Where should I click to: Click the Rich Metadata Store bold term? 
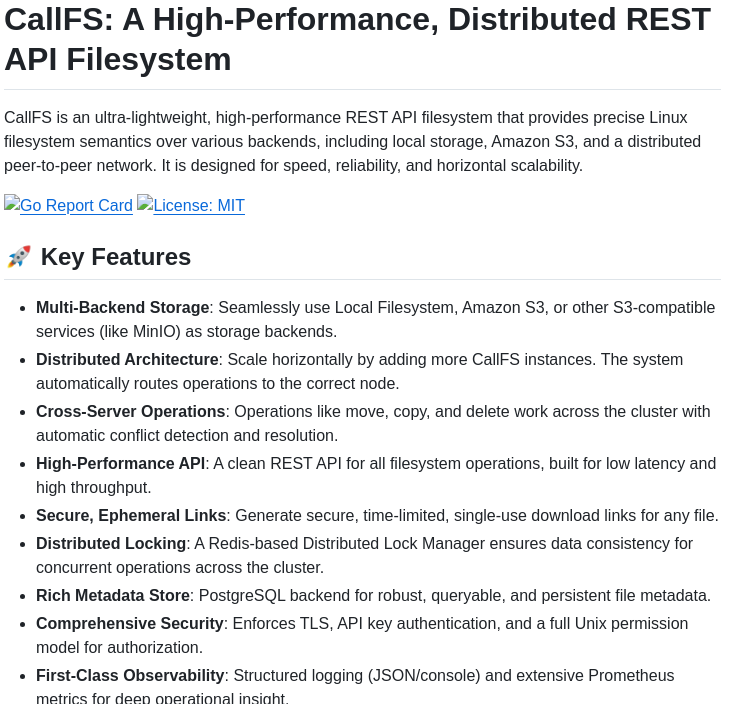pos(112,596)
